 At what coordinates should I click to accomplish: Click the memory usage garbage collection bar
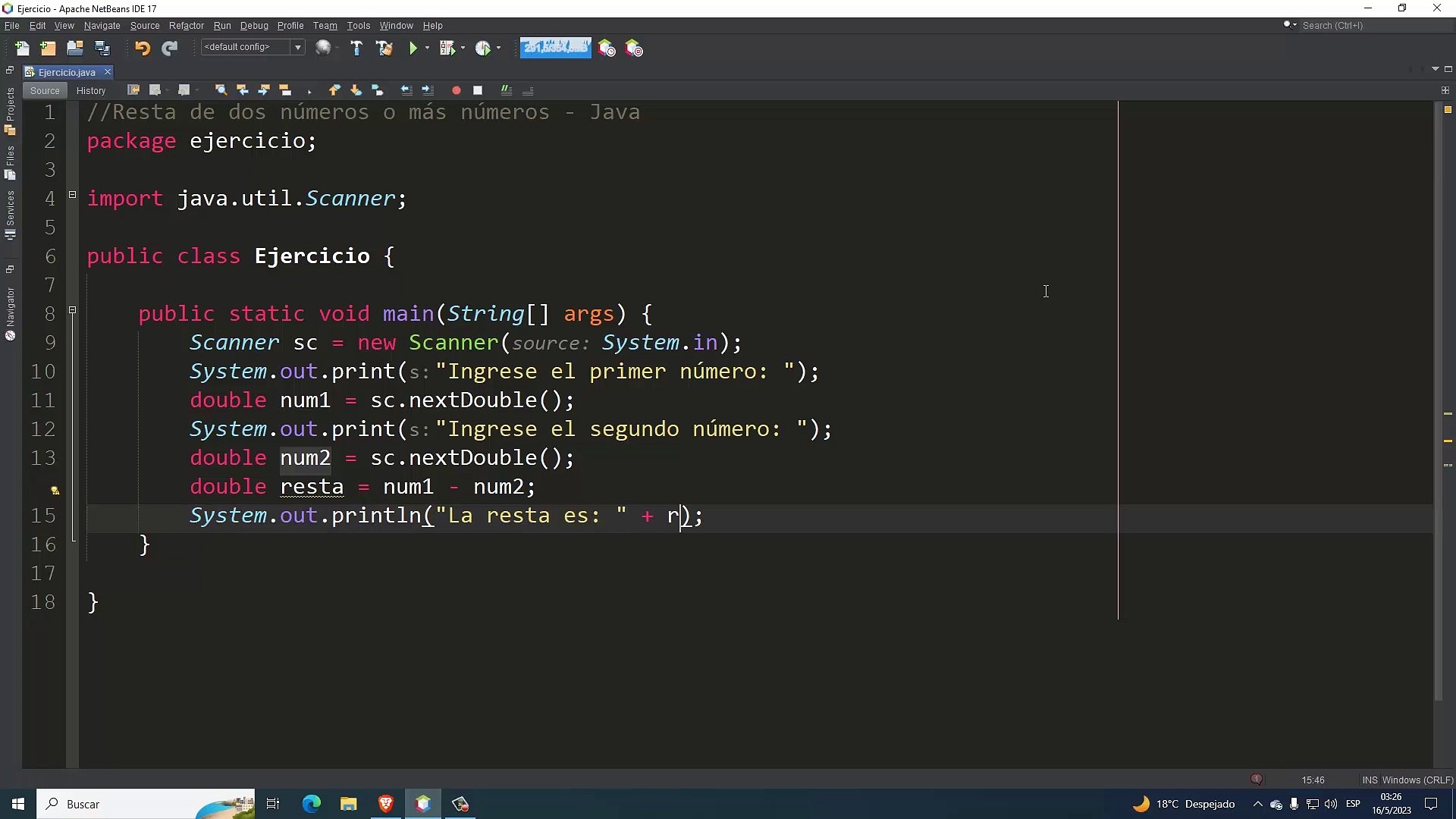coord(555,48)
